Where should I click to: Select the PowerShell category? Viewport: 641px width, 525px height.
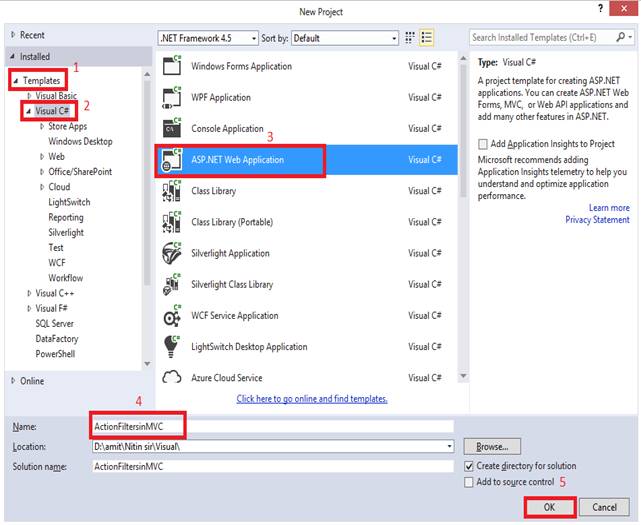55,354
